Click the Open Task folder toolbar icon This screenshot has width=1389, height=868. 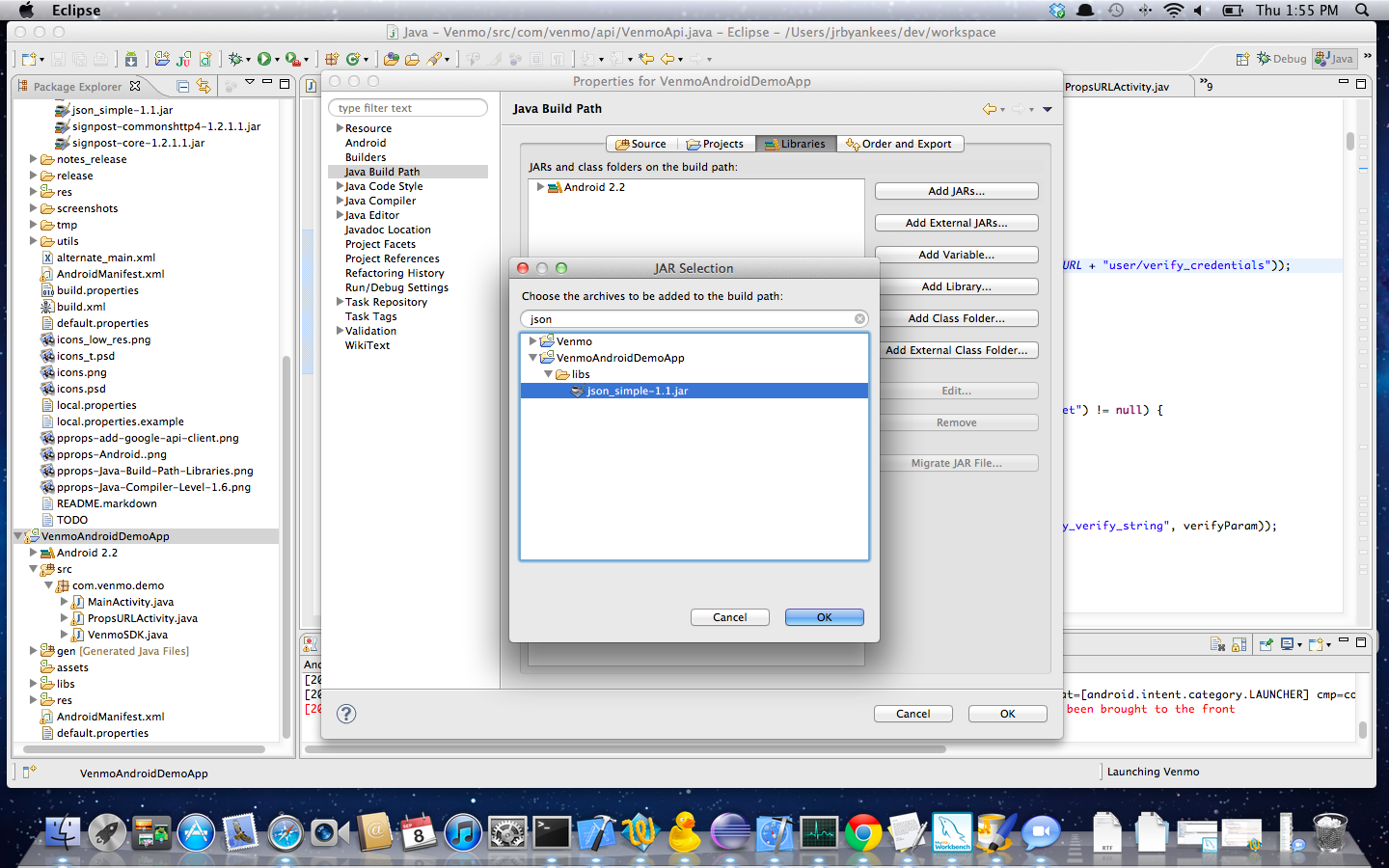point(412,59)
